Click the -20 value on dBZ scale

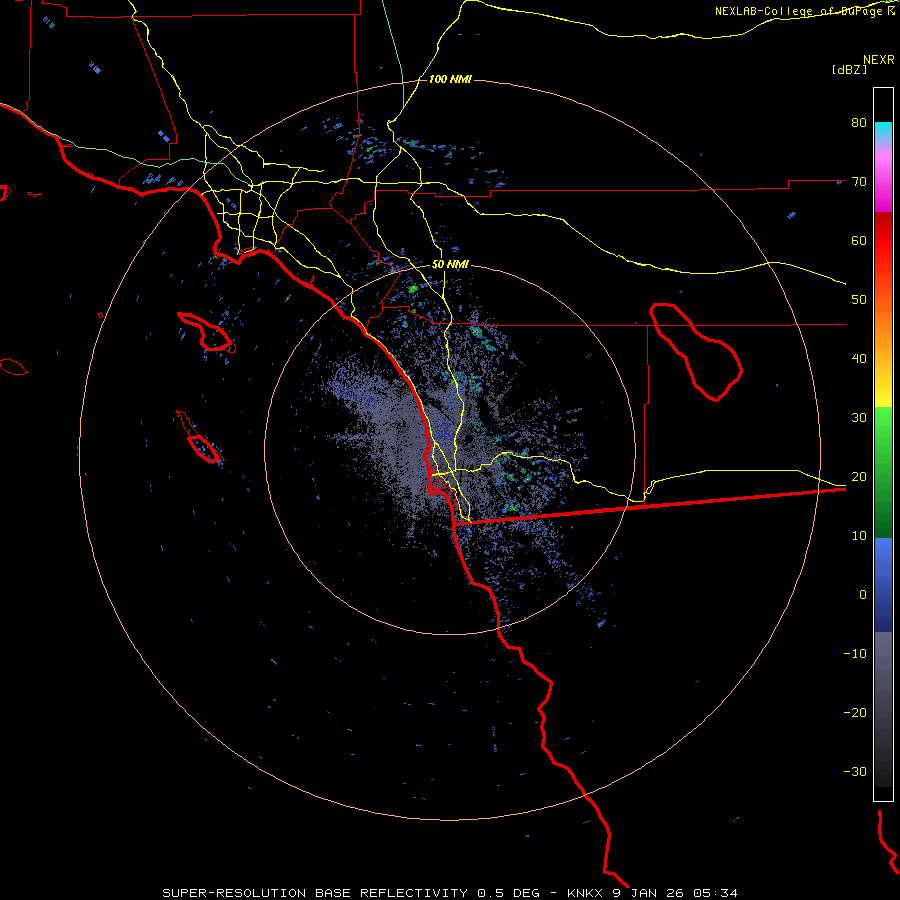click(x=855, y=712)
